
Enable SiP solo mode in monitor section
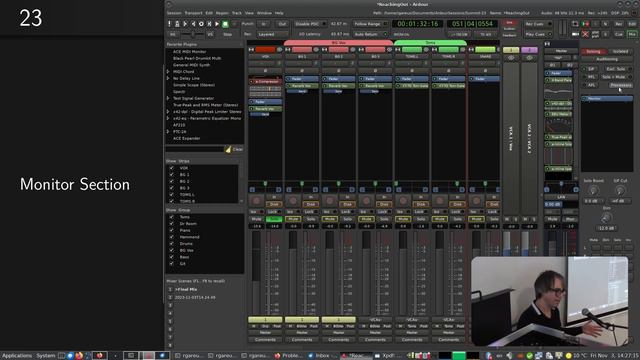(591, 69)
